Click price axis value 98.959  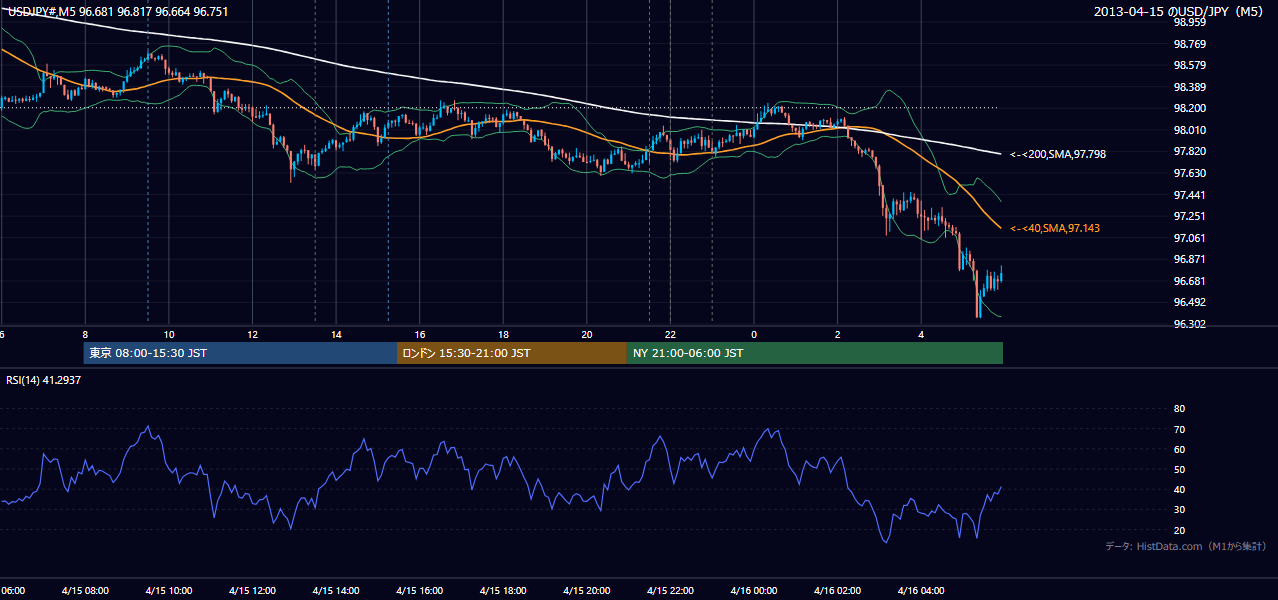[x=1189, y=22]
